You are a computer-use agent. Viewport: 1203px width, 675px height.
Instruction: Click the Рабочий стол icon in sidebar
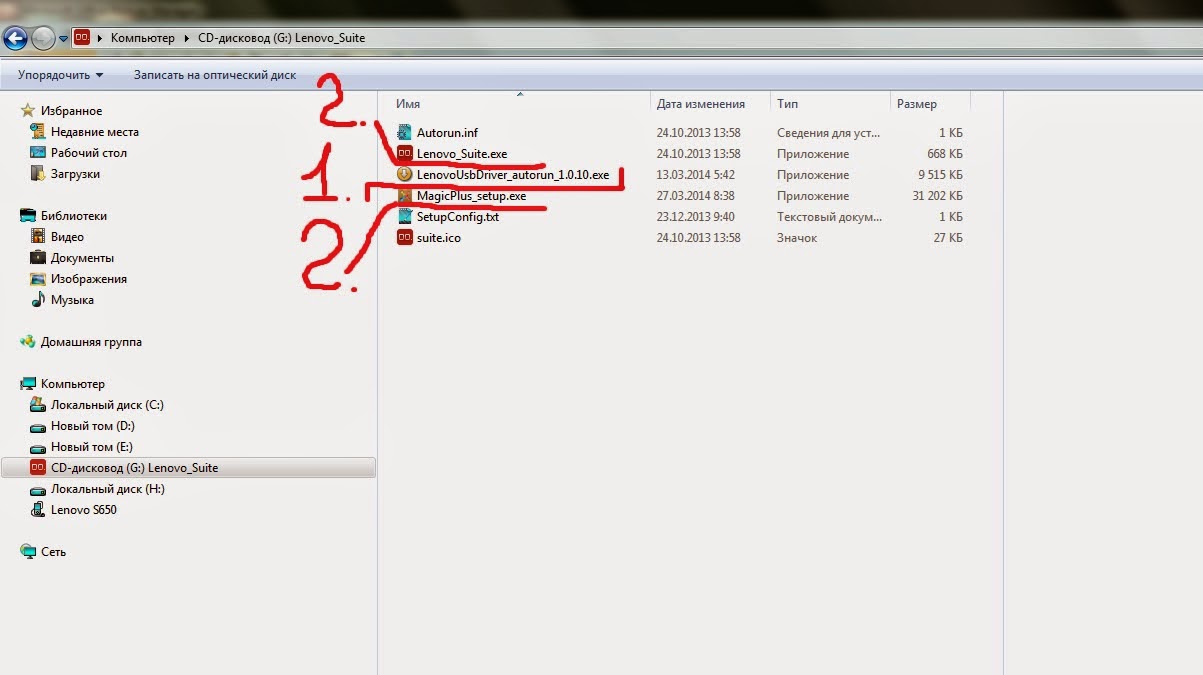[x=38, y=153]
